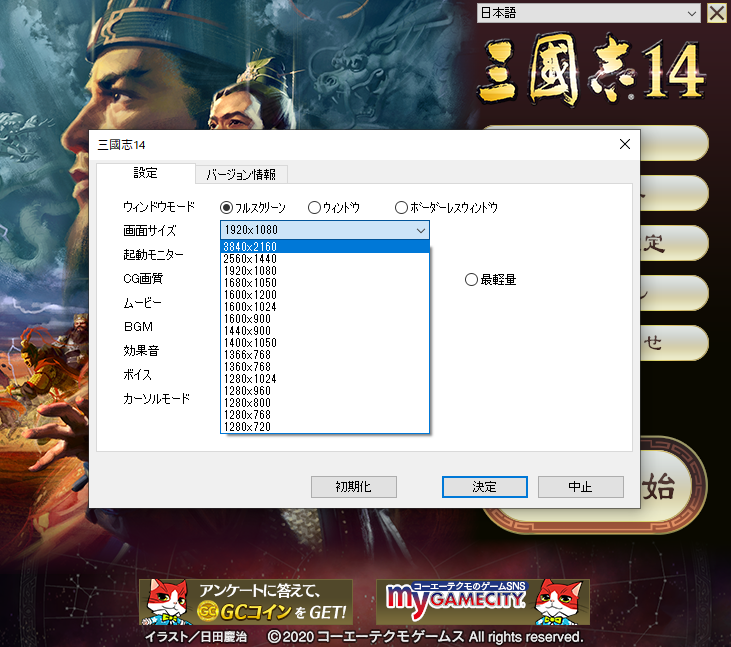Switch to the 設定 tab
This screenshot has height=647, width=731.
tap(146, 173)
